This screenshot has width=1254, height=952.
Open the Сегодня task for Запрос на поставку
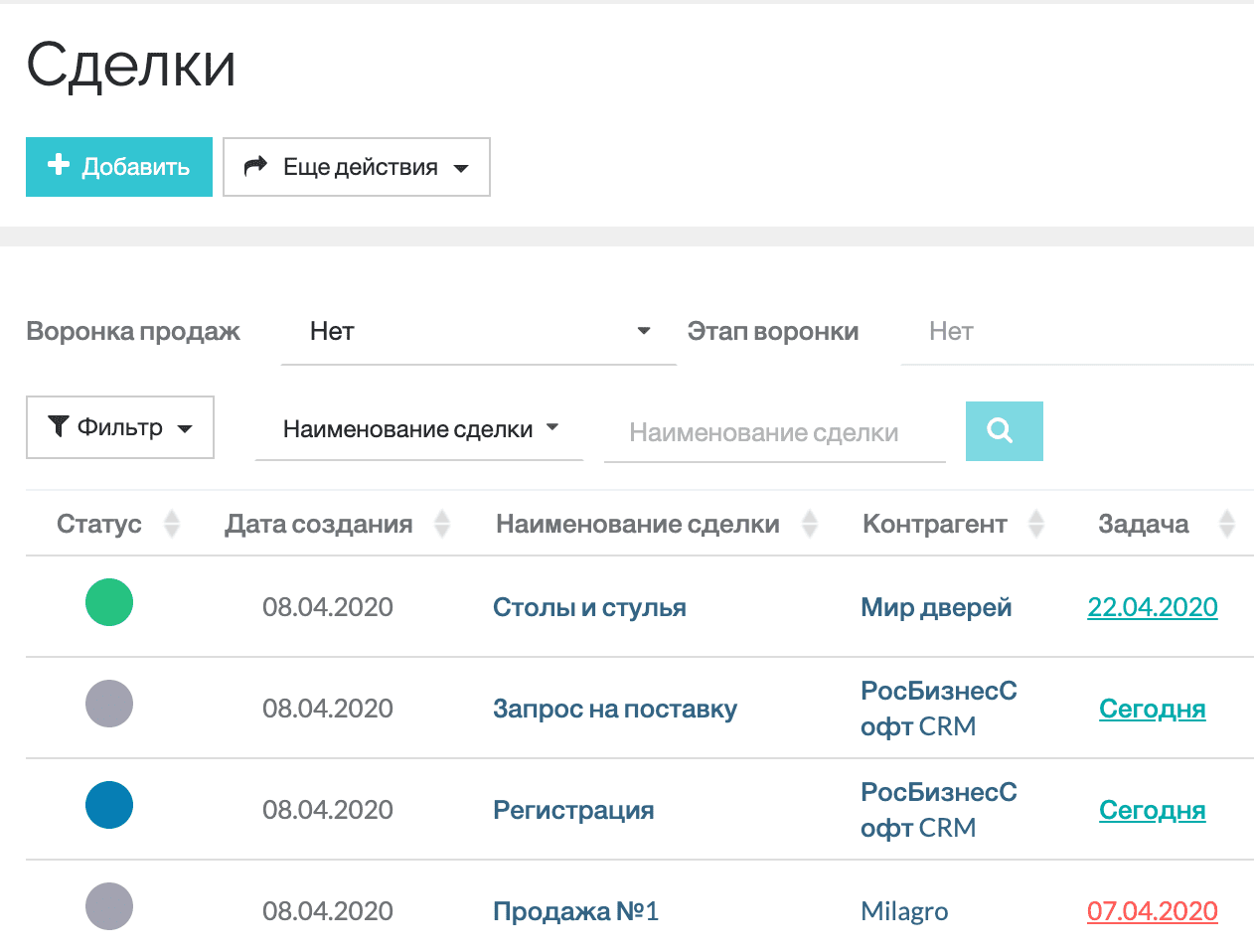click(1152, 709)
